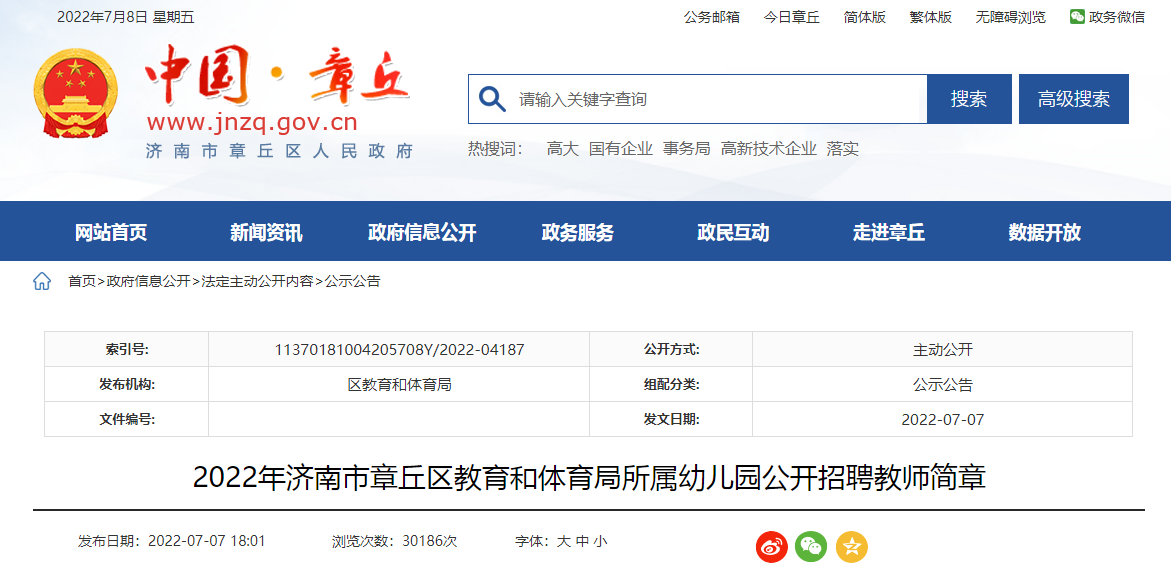Click the 文件编号 label cell
1171x565 pixels.
[x=126, y=419]
